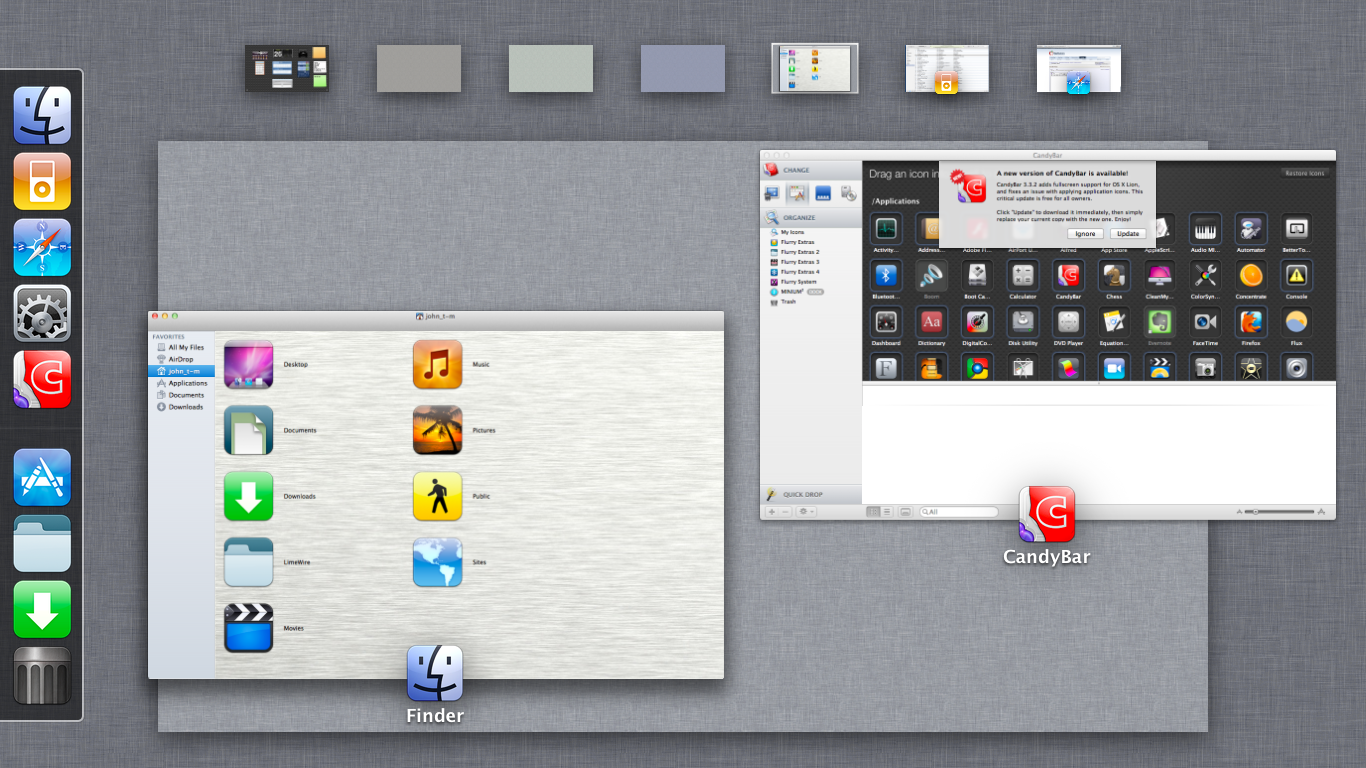Launch Safari from the Dock
The image size is (1366, 768).
(x=42, y=247)
